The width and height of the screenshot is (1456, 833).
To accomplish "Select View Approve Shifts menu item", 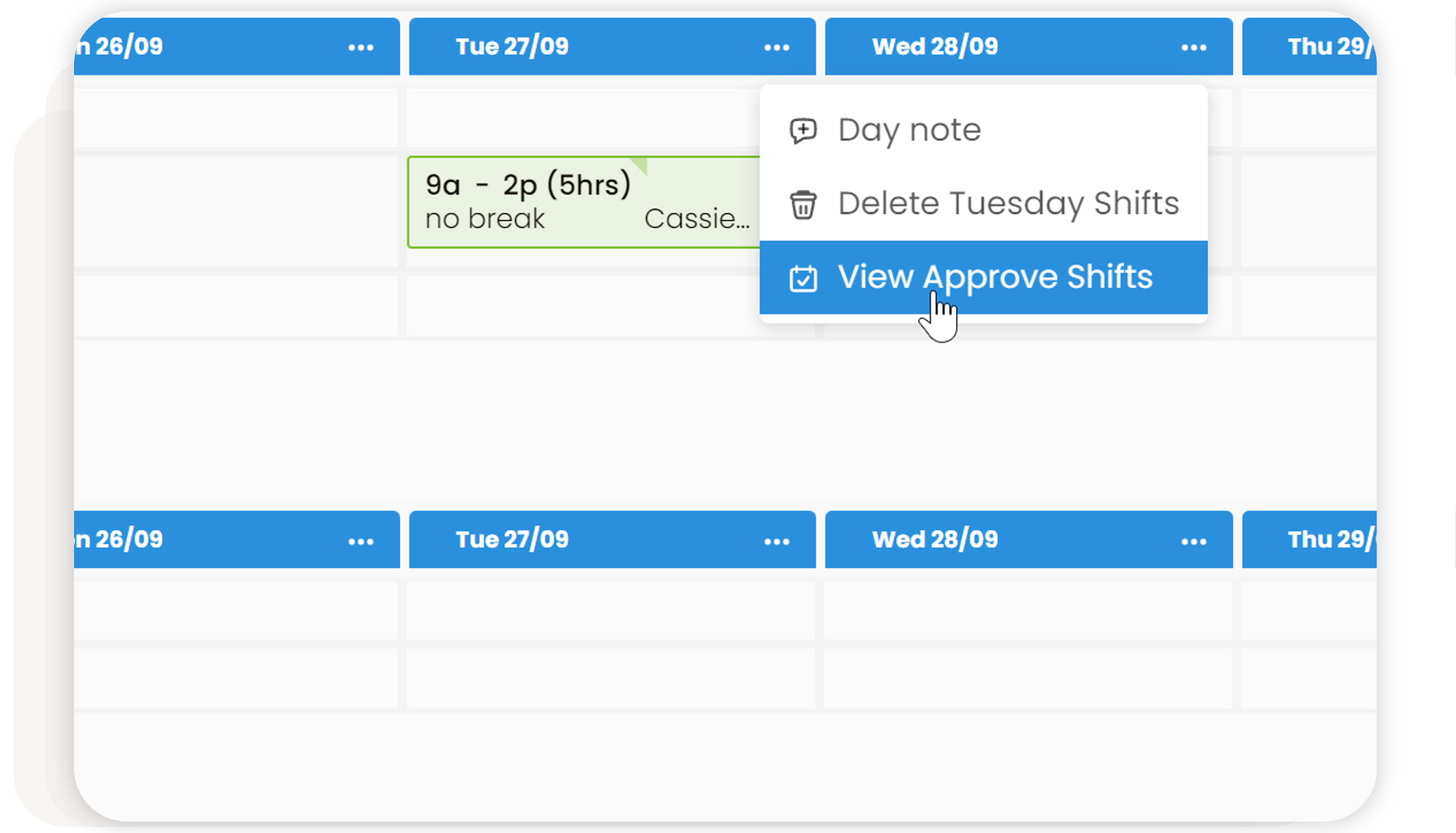I will pos(995,277).
